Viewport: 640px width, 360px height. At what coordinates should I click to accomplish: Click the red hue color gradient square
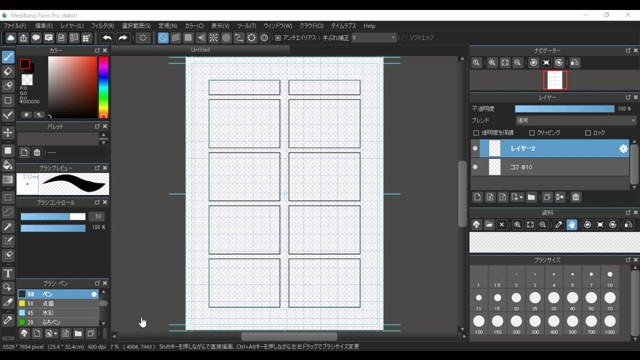[x=72, y=87]
